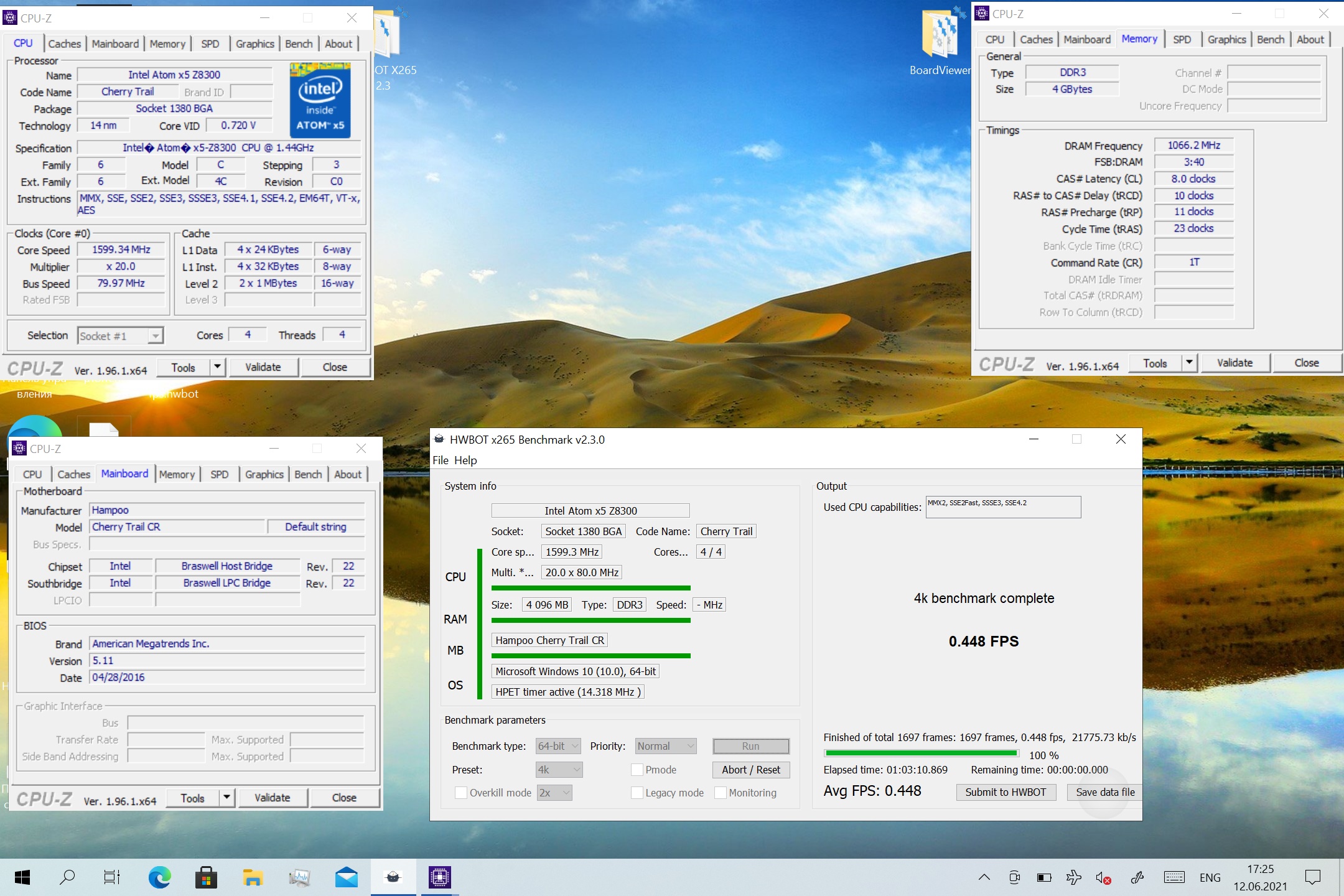Open Graphics tab in CPU window
This screenshot has width=1344, height=896.
coord(254,44)
